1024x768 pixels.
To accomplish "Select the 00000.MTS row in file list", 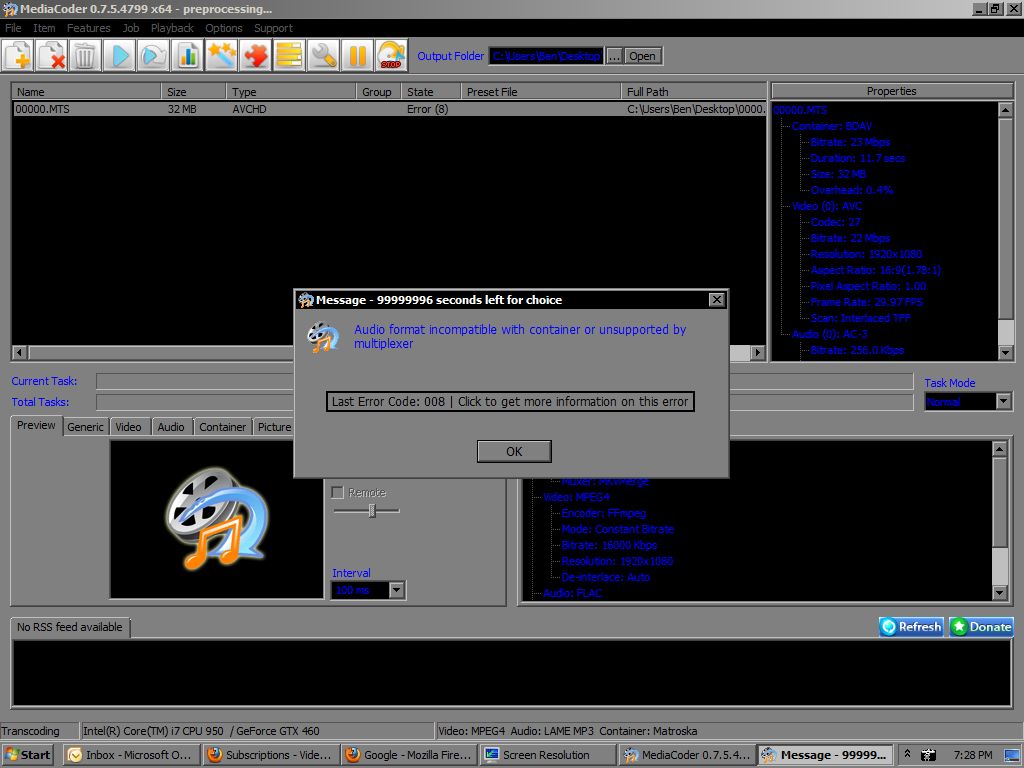I will pyautogui.click(x=389, y=109).
